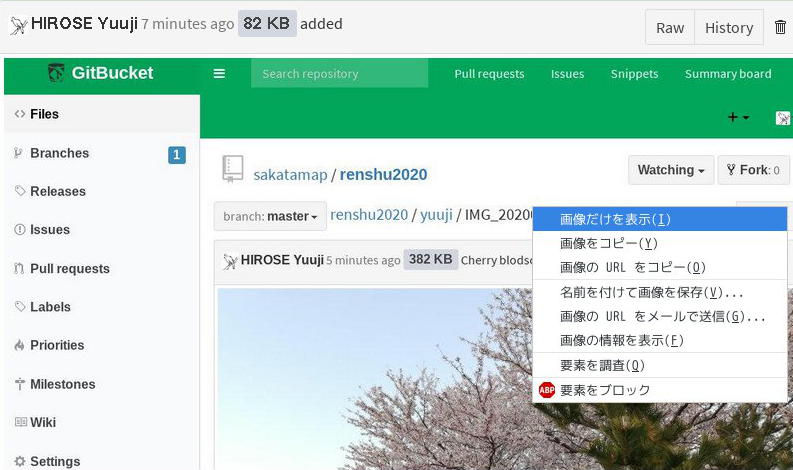793x470 pixels.
Task: Toggle the hamburger sidebar menu icon
Action: tap(219, 73)
